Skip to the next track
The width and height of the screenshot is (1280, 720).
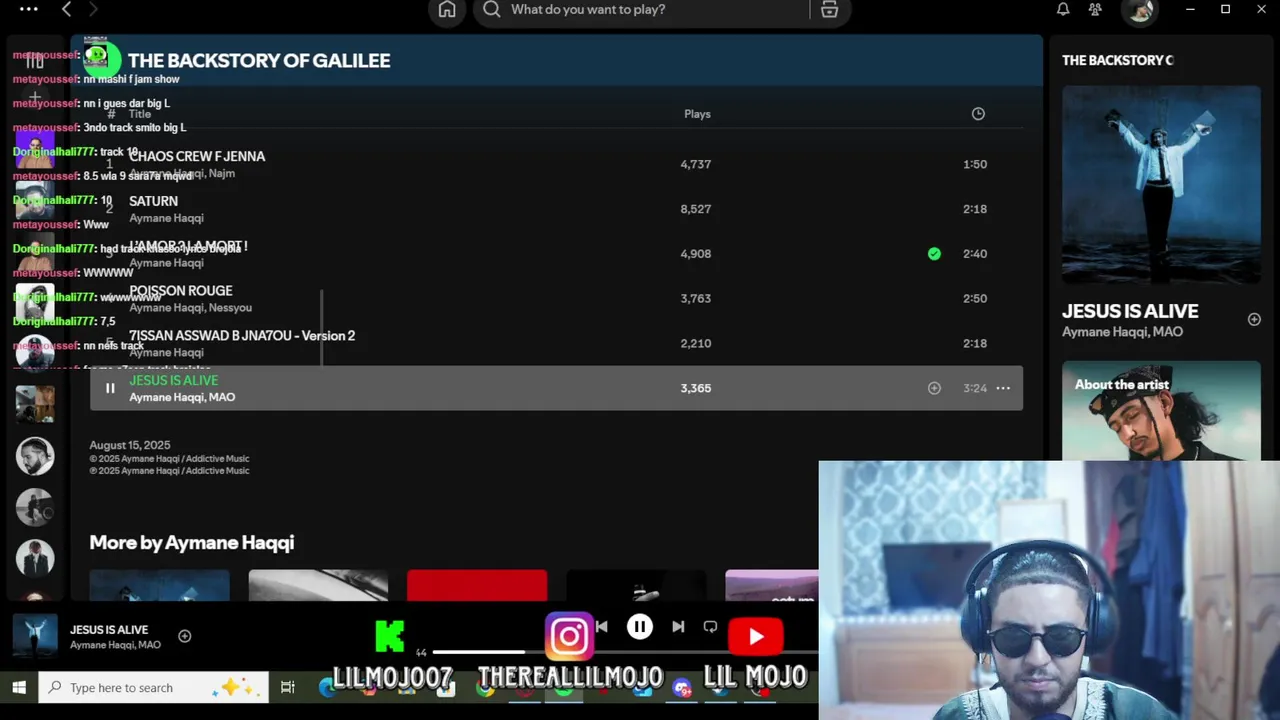coord(678,627)
